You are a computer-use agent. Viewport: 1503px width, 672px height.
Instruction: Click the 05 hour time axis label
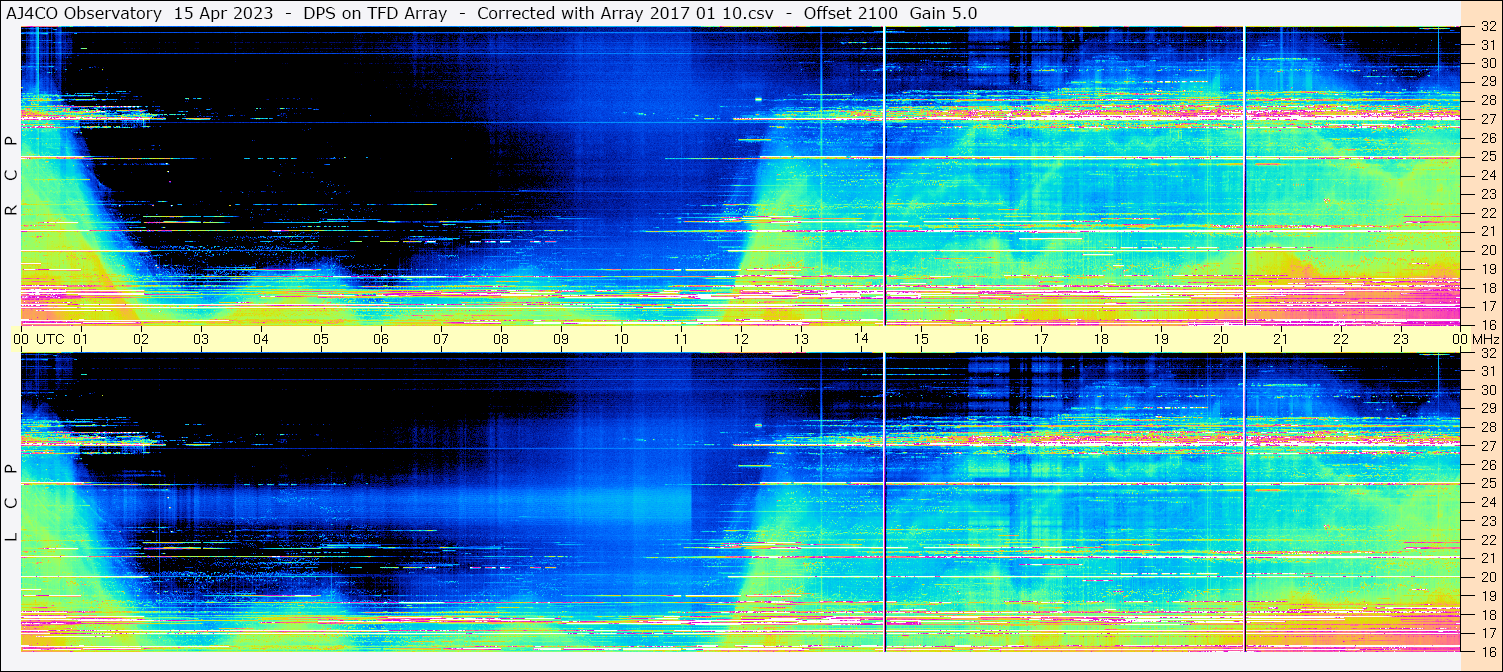[x=321, y=339]
